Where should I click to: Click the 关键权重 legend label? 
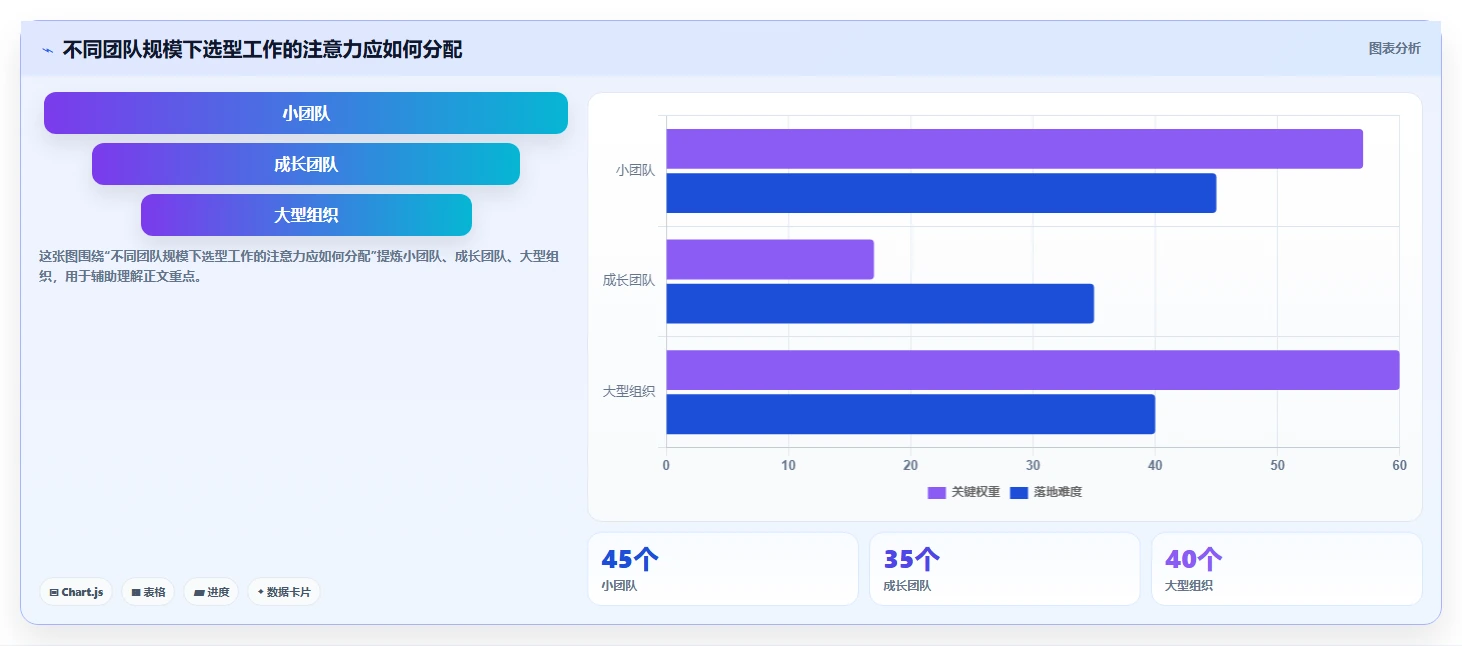pyautogui.click(x=975, y=492)
